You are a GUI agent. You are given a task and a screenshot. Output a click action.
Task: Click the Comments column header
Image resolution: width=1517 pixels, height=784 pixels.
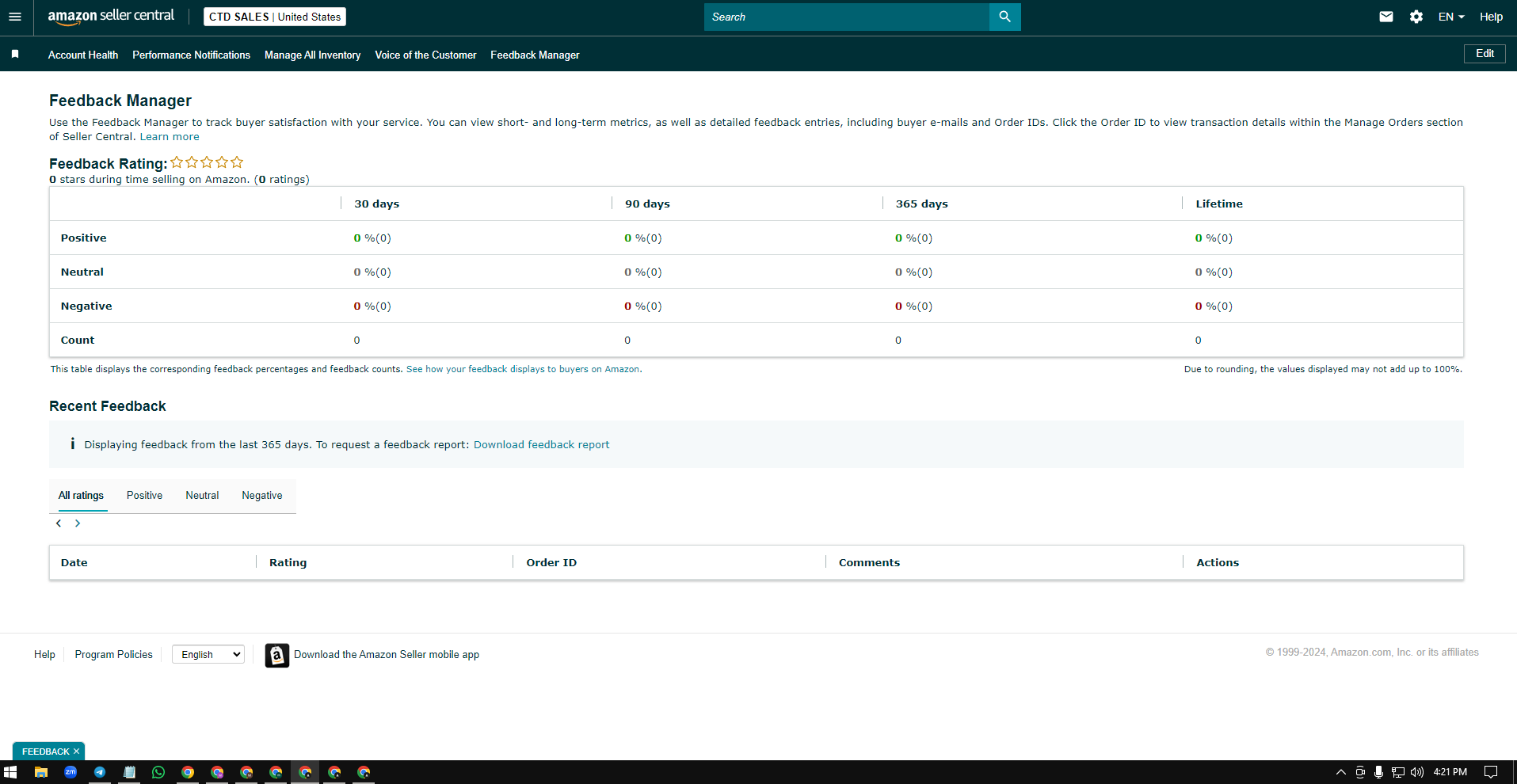click(869, 562)
